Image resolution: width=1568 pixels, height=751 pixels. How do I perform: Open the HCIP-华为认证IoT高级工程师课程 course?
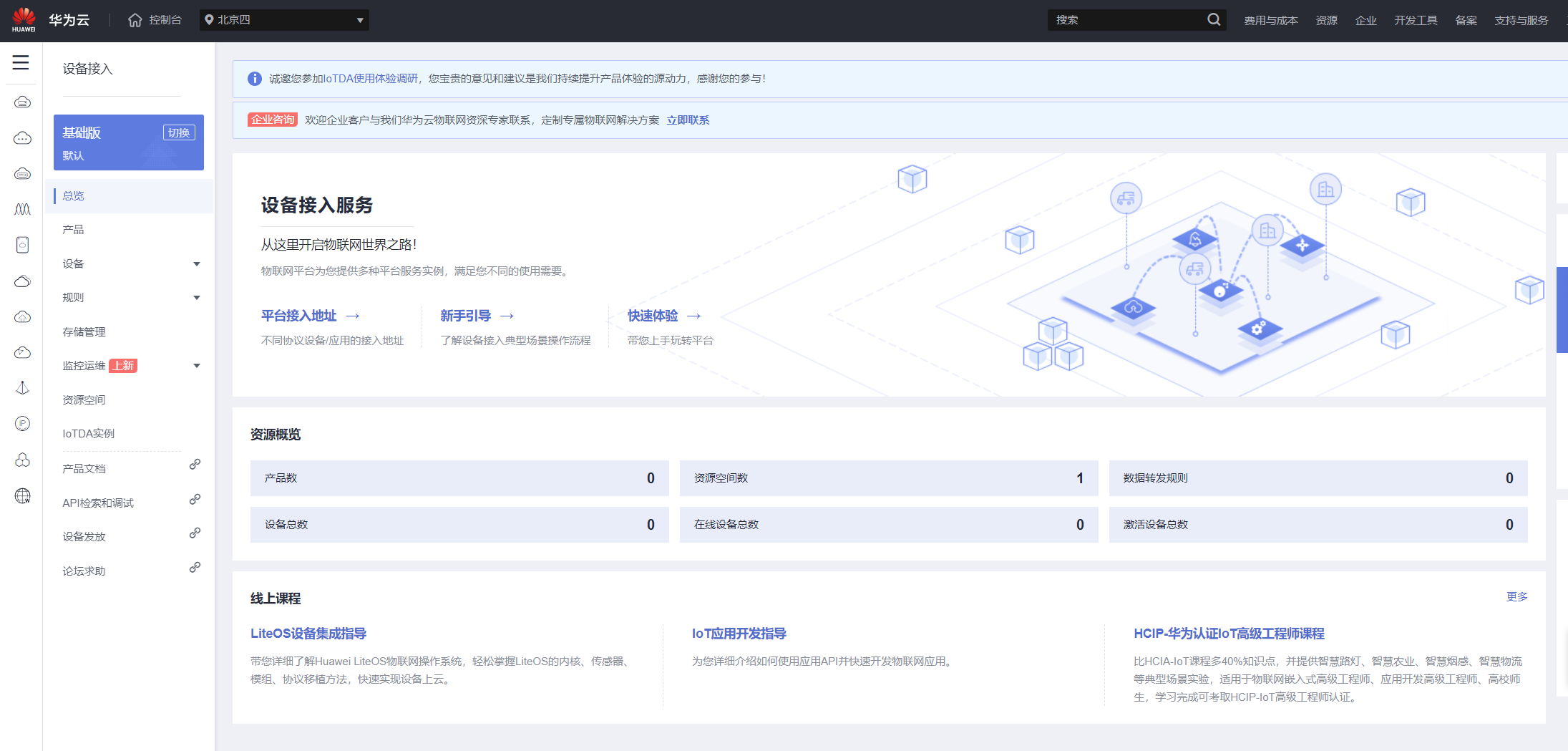click(x=1229, y=634)
